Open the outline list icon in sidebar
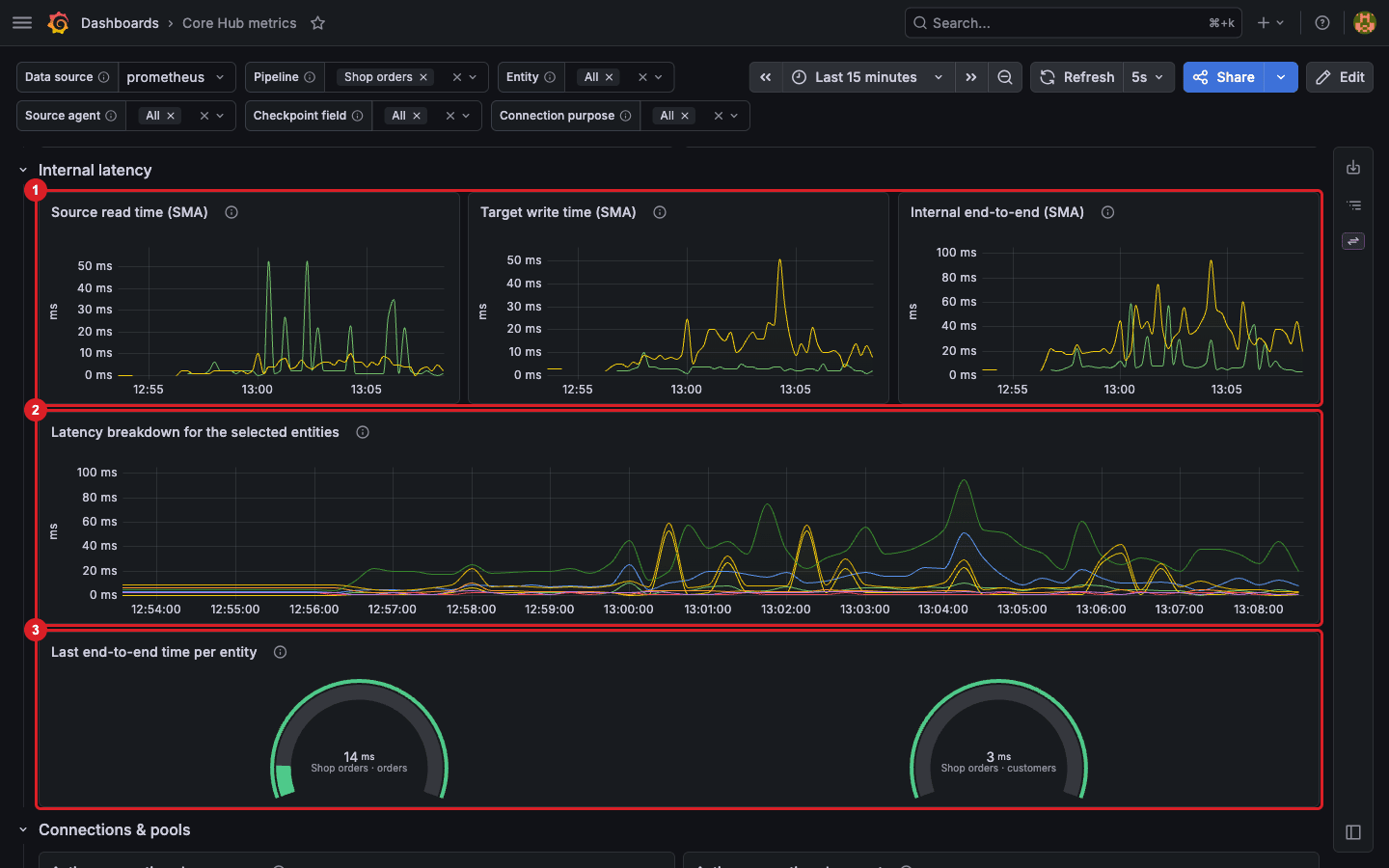Screen dimensions: 1389x868 (1353, 205)
